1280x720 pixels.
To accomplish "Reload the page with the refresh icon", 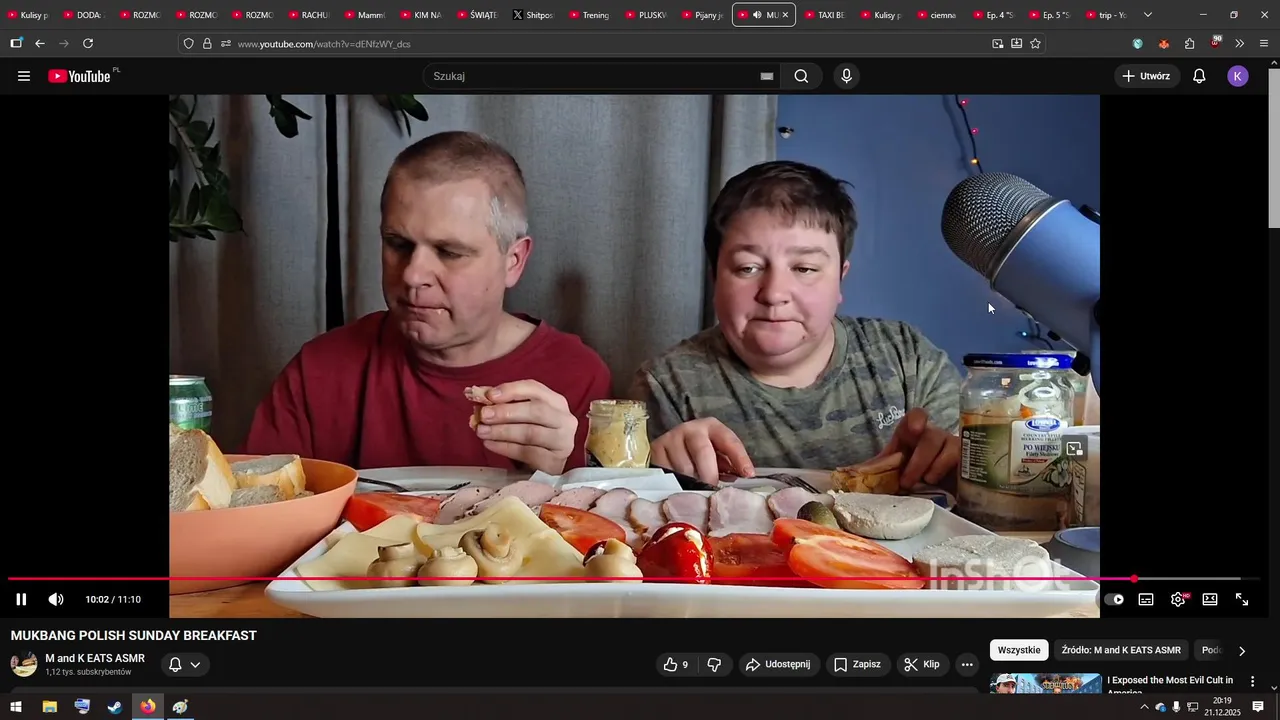I will [88, 44].
